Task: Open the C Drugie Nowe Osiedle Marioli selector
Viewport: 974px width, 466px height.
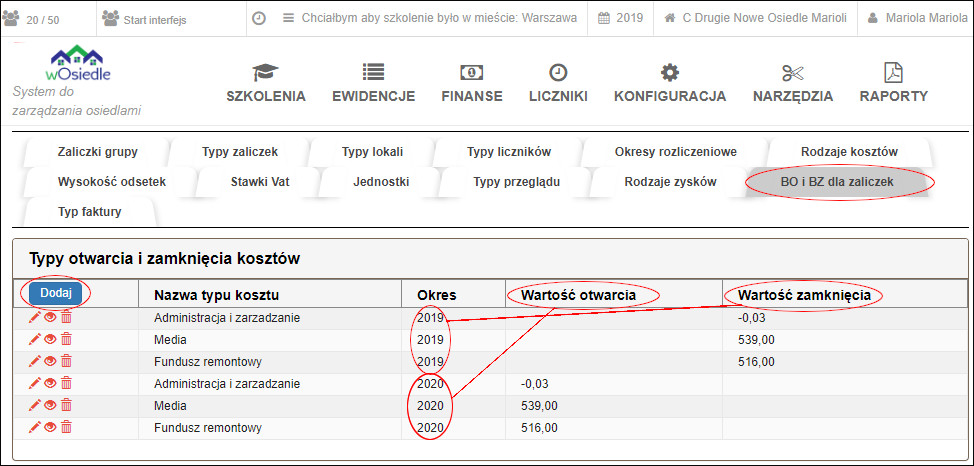Action: (756, 18)
